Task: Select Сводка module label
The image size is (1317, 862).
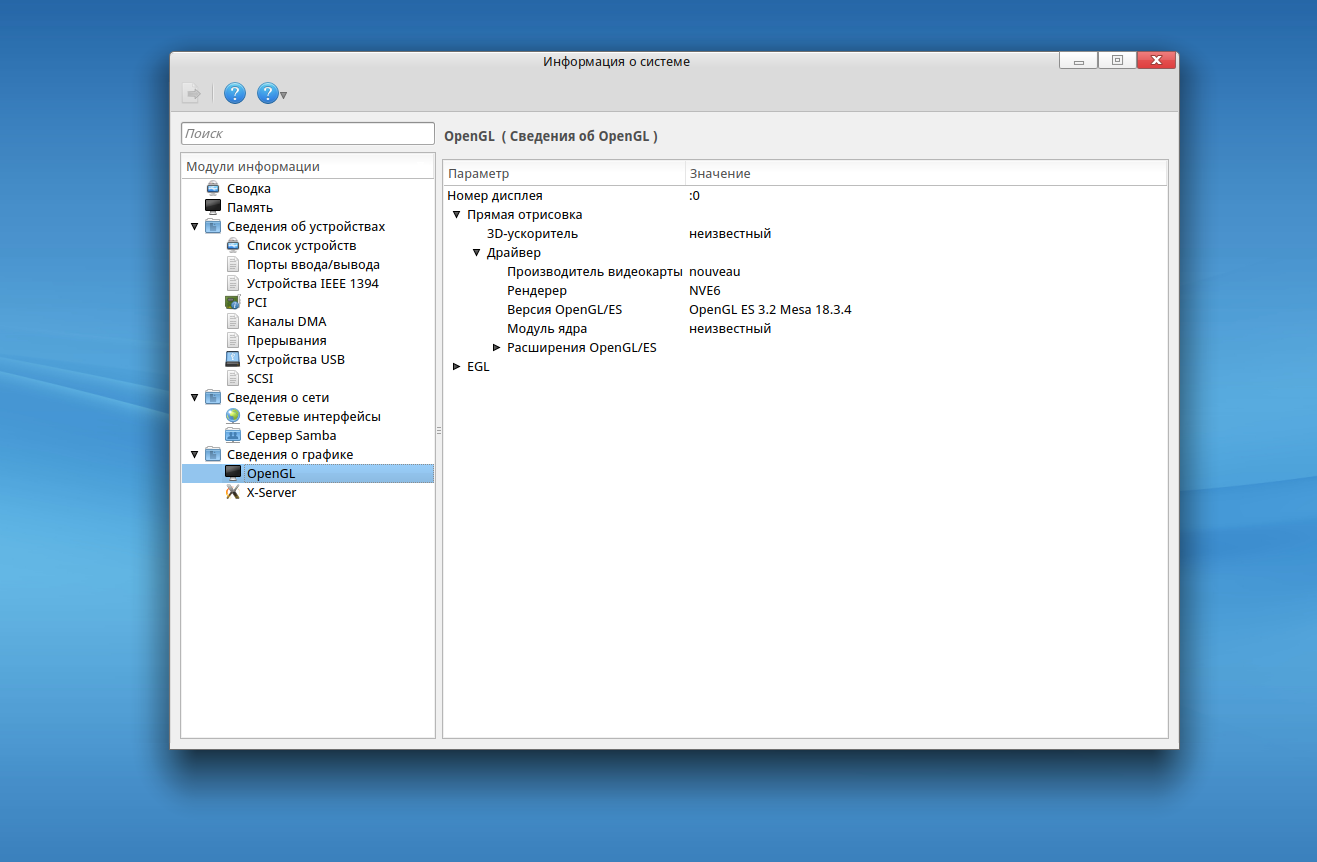Action: tap(249, 188)
